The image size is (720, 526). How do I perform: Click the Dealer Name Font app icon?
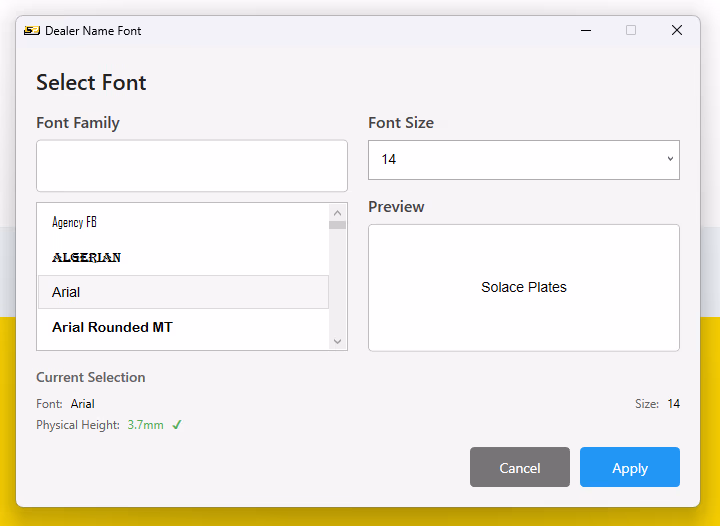tap(32, 31)
